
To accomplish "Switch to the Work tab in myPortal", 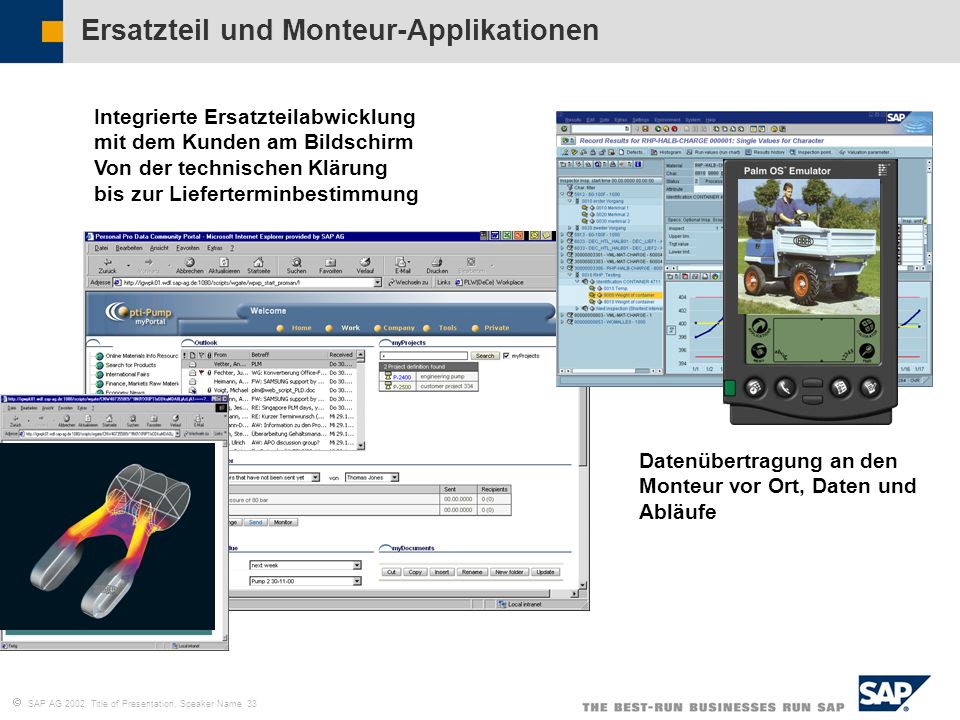I will point(350,328).
